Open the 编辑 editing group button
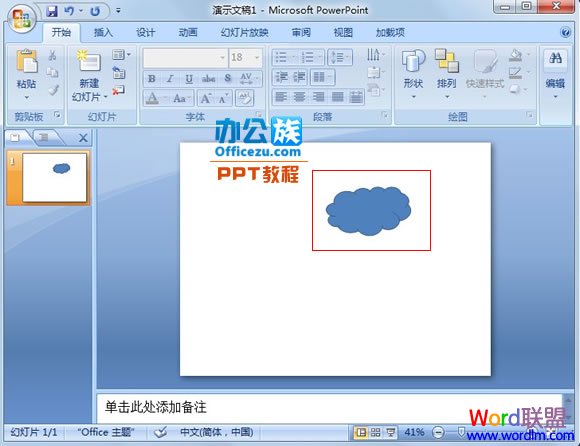This screenshot has height=446, width=580. point(555,75)
